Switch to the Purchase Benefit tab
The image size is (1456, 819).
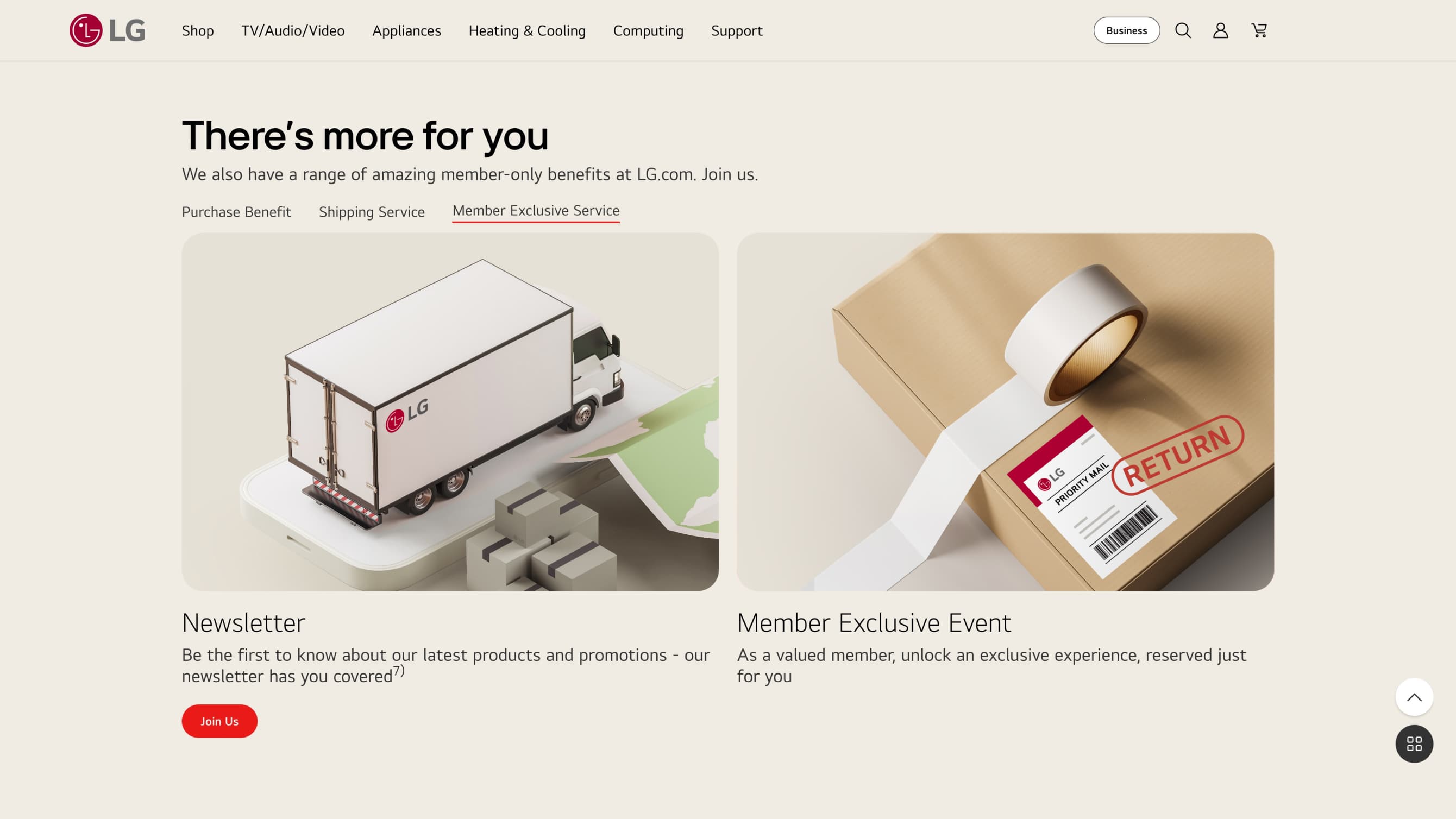coord(236,212)
